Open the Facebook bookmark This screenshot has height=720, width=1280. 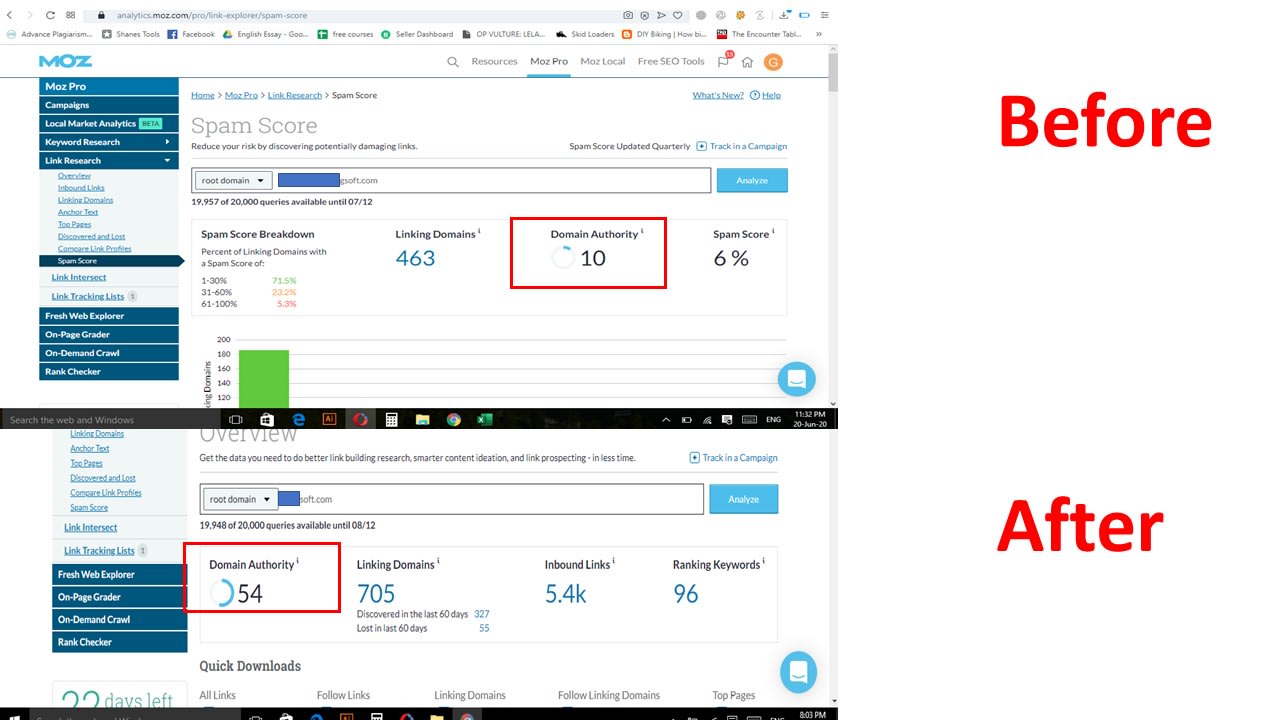(x=191, y=34)
